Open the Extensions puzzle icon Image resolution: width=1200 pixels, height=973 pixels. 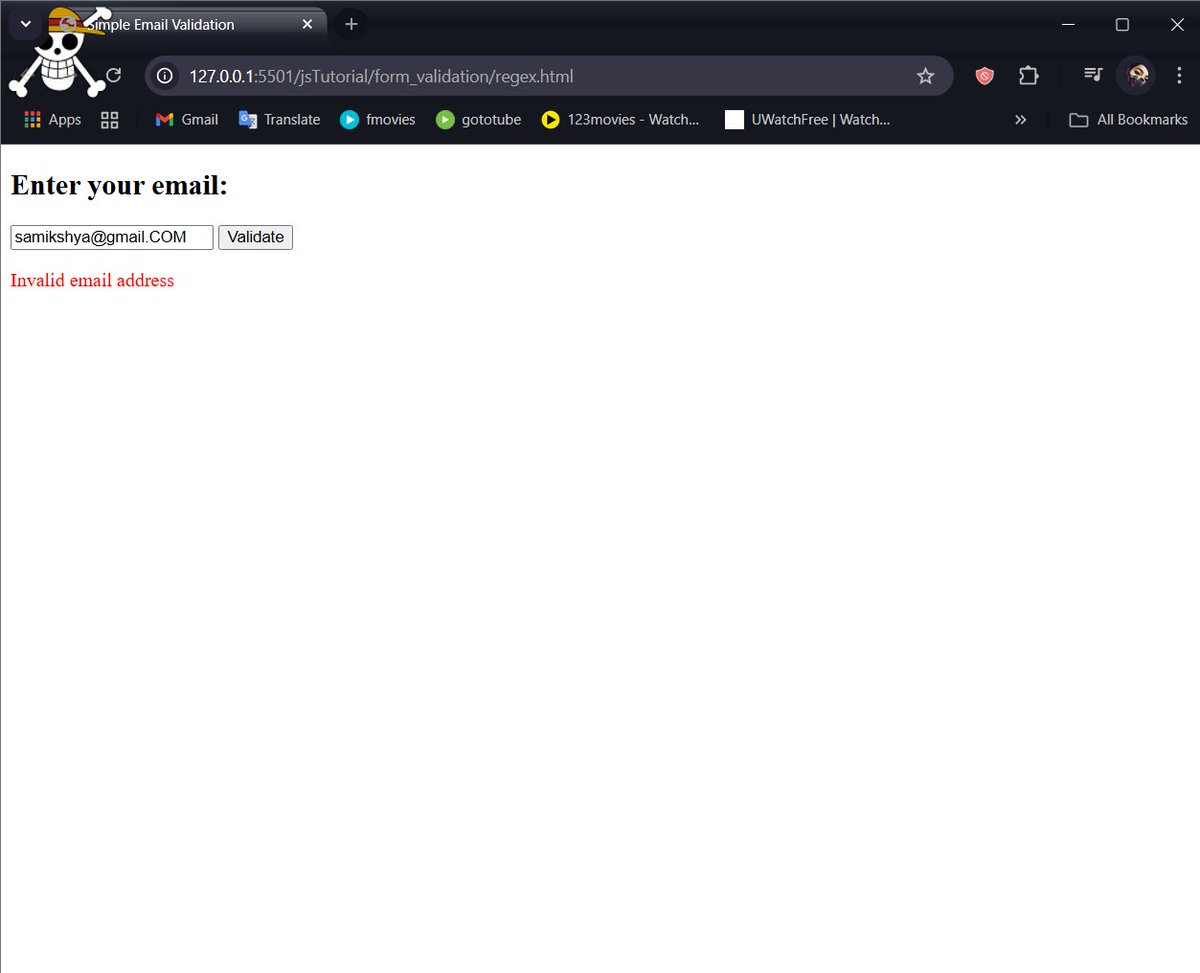(x=1028, y=76)
